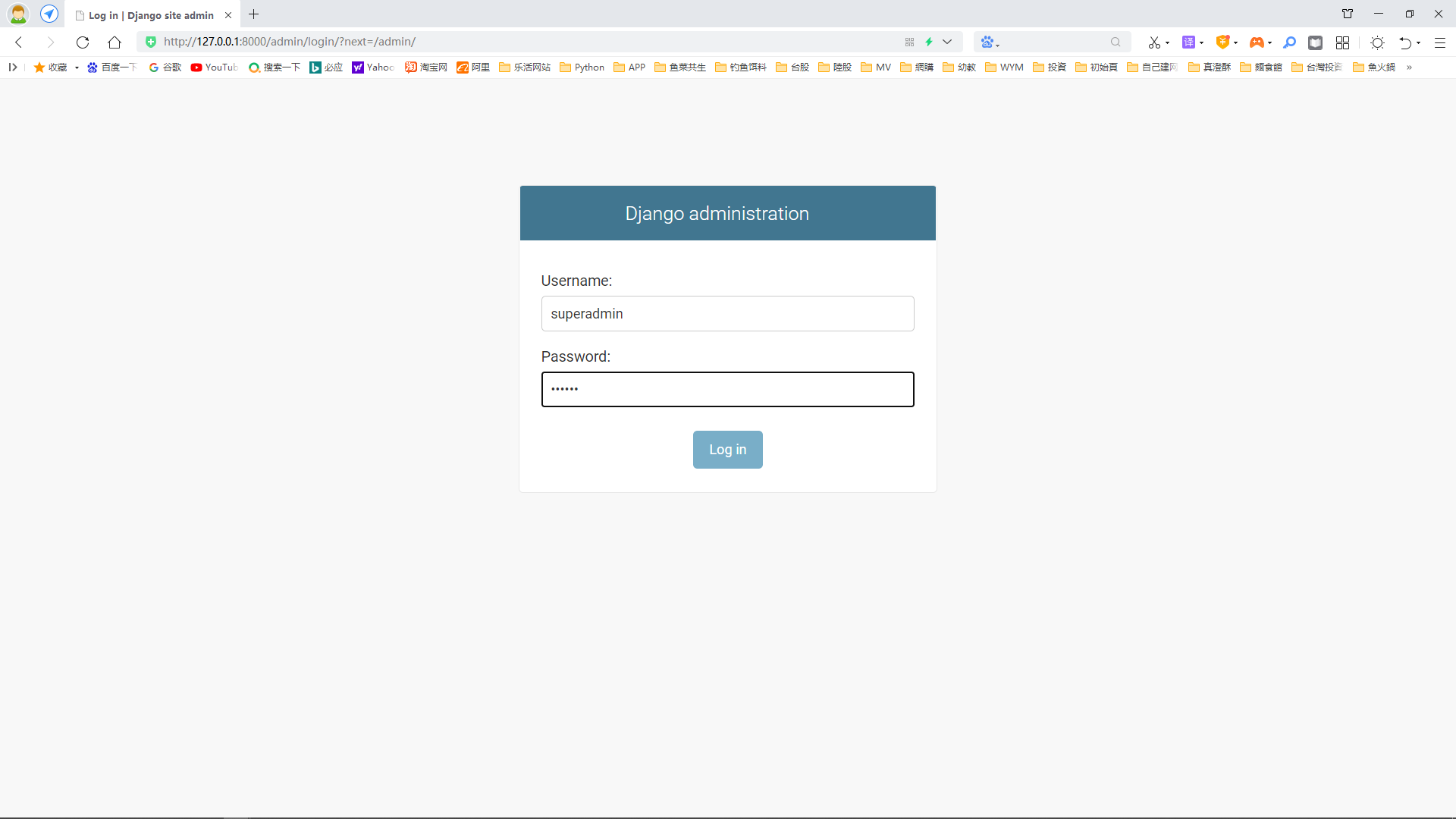Open the reading mode book icon
The height and width of the screenshot is (819, 1456).
click(x=1316, y=42)
